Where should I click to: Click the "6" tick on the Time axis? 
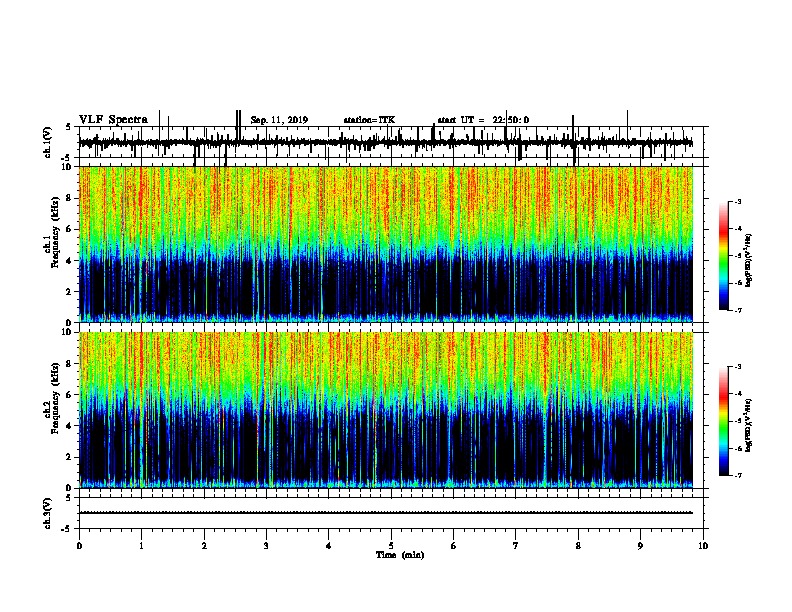[454, 546]
